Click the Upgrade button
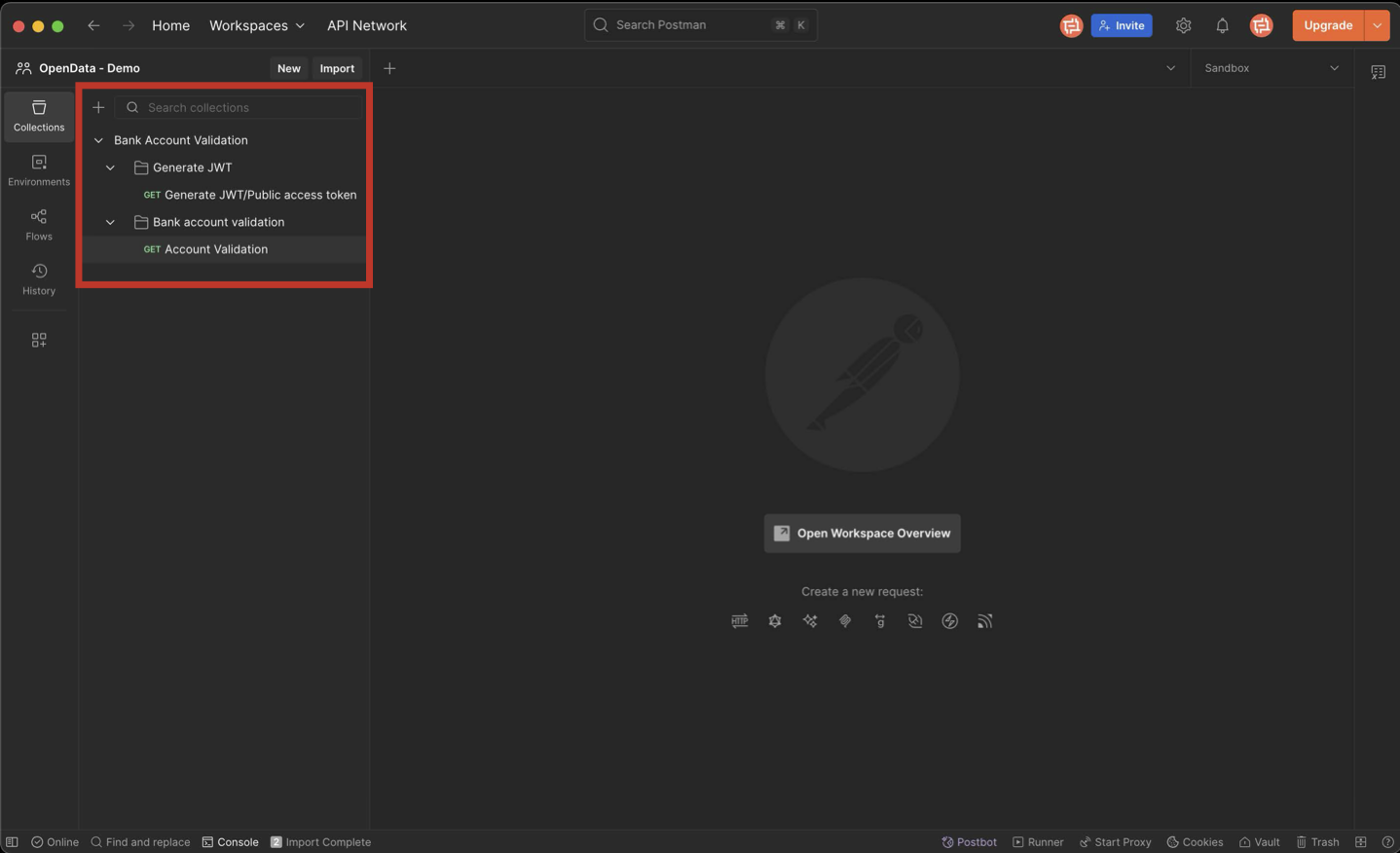Screen dimensions: 1400x853 [1328, 25]
